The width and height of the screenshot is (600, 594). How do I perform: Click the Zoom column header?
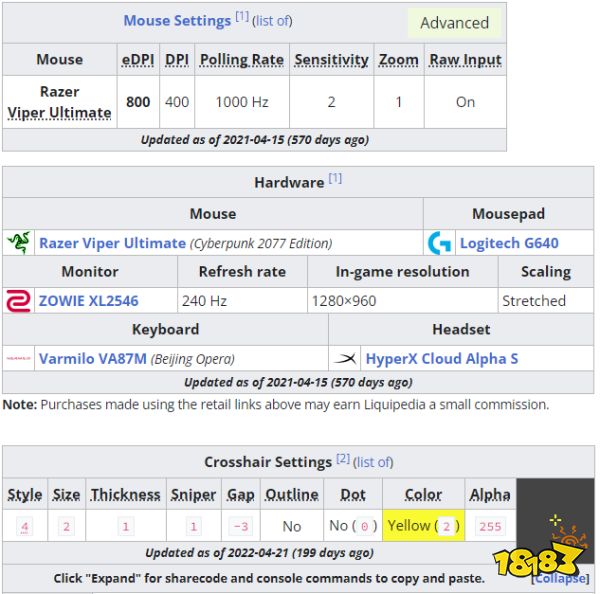pyautogui.click(x=399, y=60)
